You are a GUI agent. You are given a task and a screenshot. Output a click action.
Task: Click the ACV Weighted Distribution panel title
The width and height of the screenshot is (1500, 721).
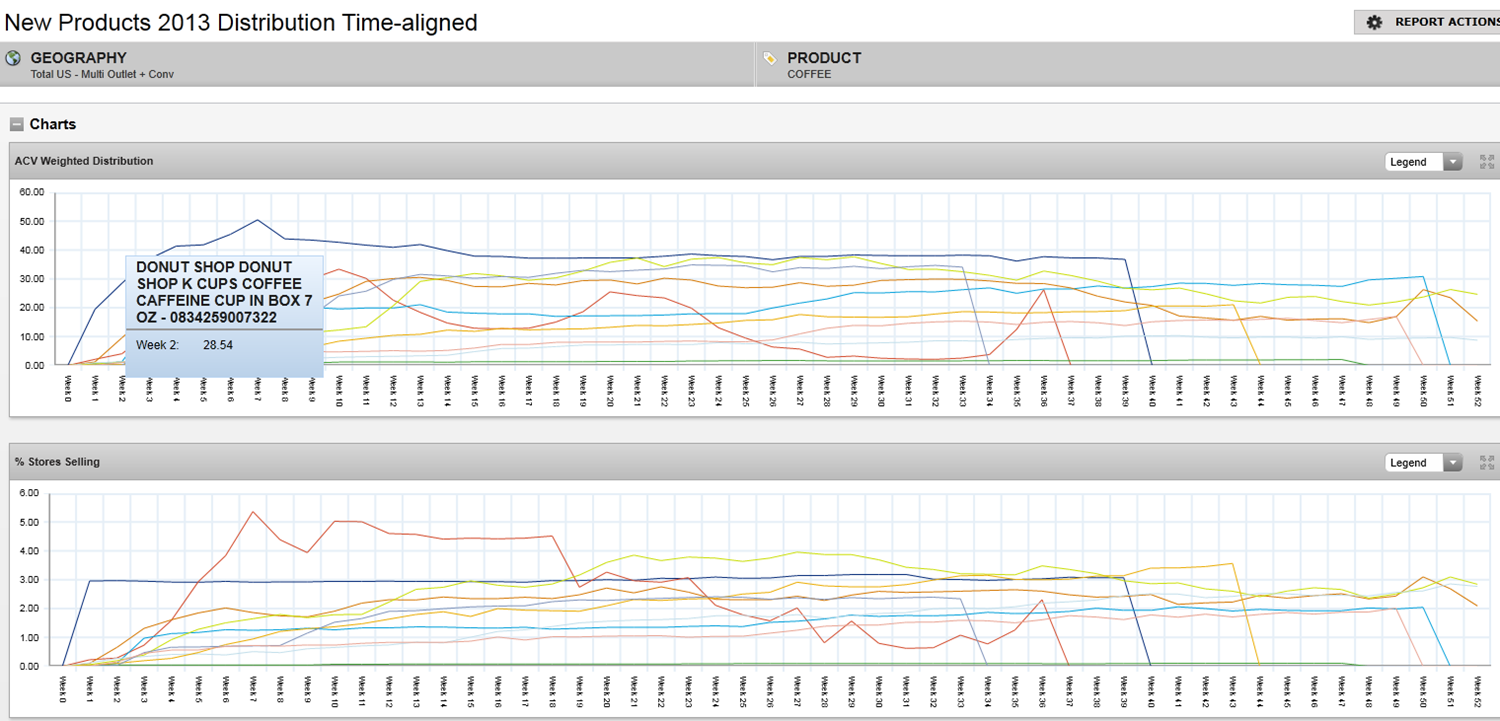(x=84, y=161)
